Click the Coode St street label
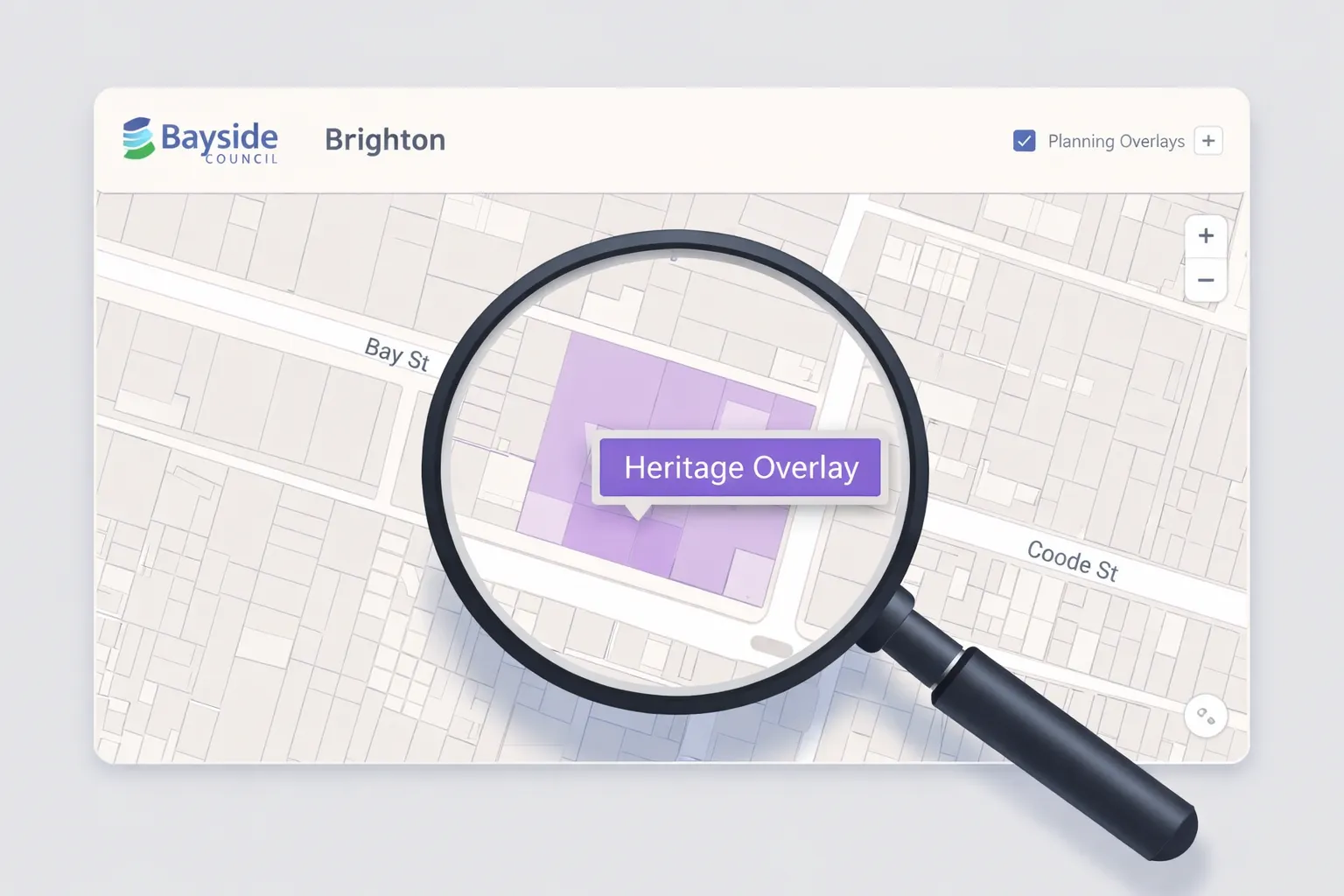 pos(1073,560)
